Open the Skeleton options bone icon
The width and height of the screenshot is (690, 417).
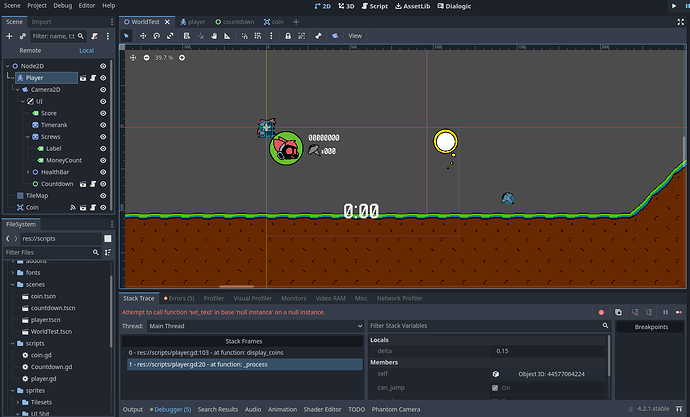coord(319,36)
